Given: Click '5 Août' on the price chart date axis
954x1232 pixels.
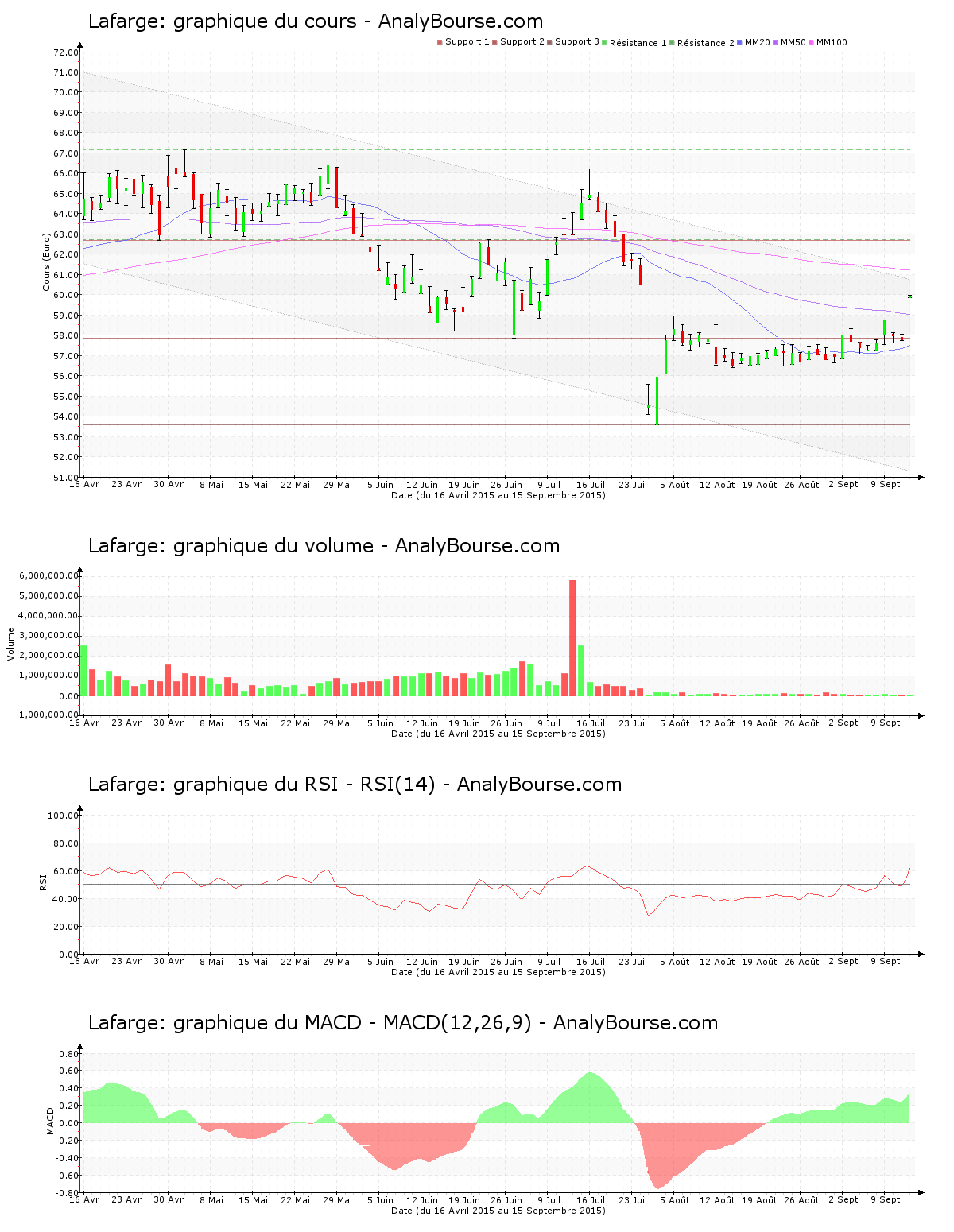Looking at the screenshot, I should pos(675,485).
